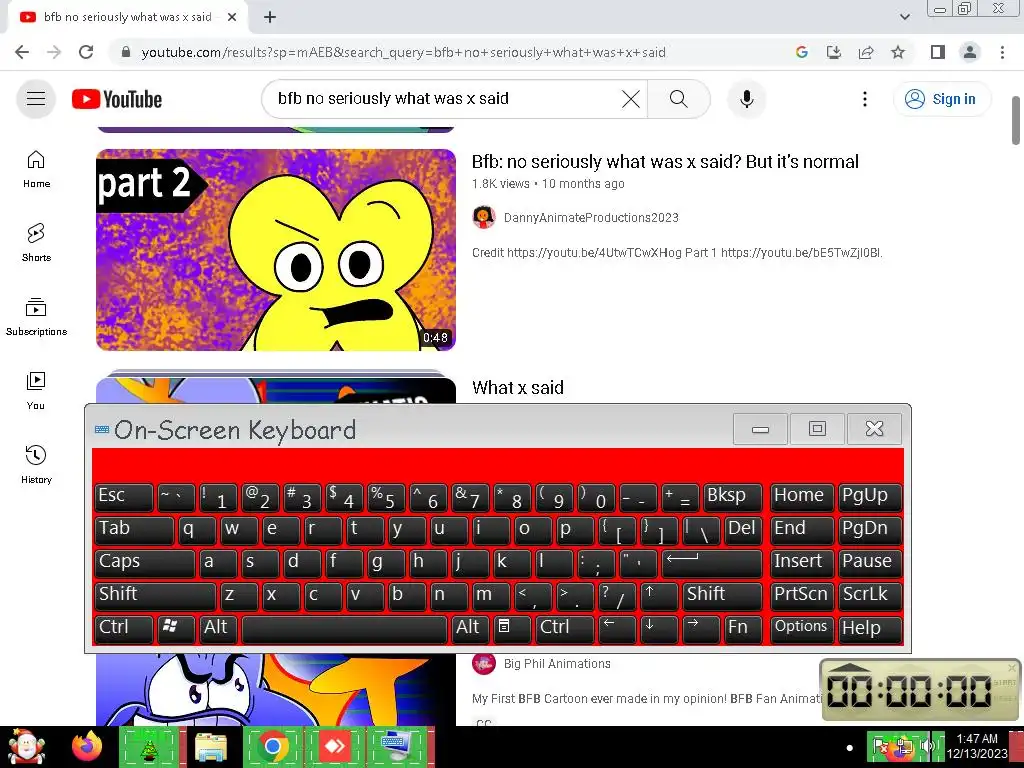The image size is (1024, 768).
Task: Click the 00:00:00 timer widget display
Action: tap(910, 690)
